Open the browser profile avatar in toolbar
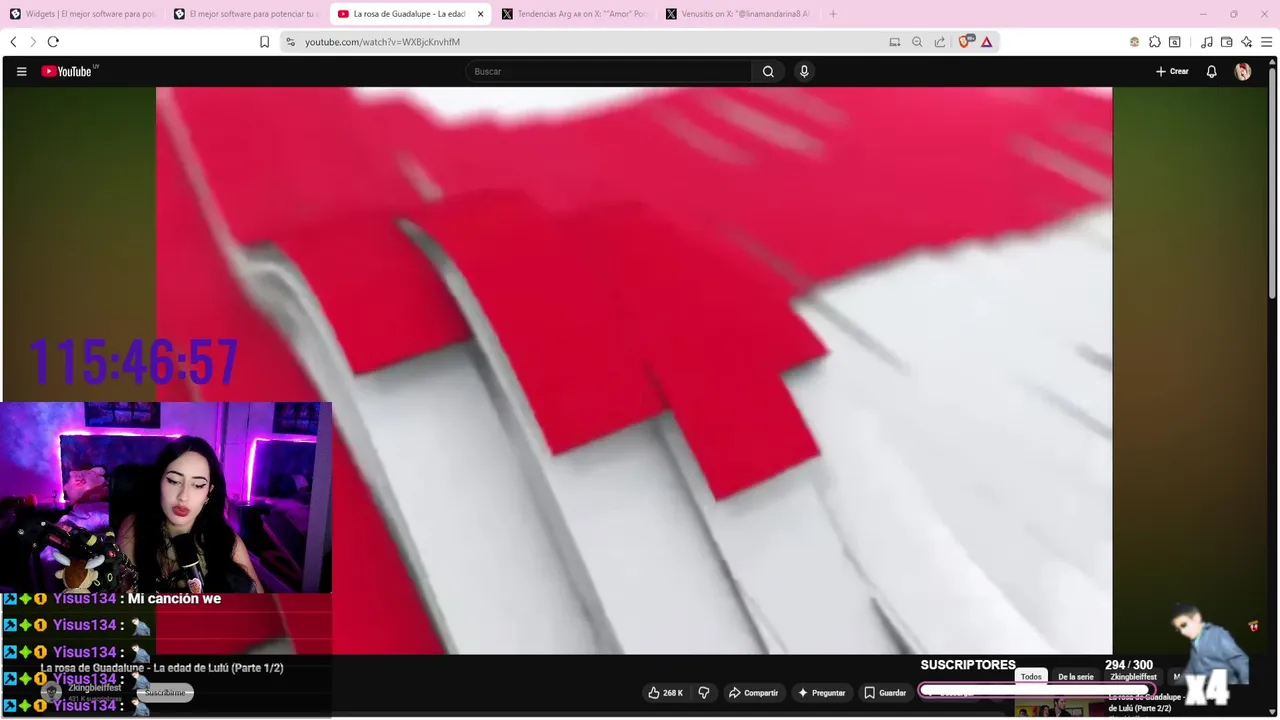The height and width of the screenshot is (720, 1280). pos(1134,42)
